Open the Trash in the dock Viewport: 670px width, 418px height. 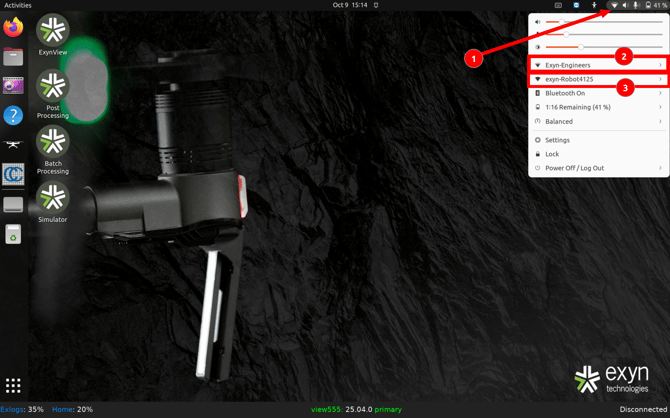point(13,234)
